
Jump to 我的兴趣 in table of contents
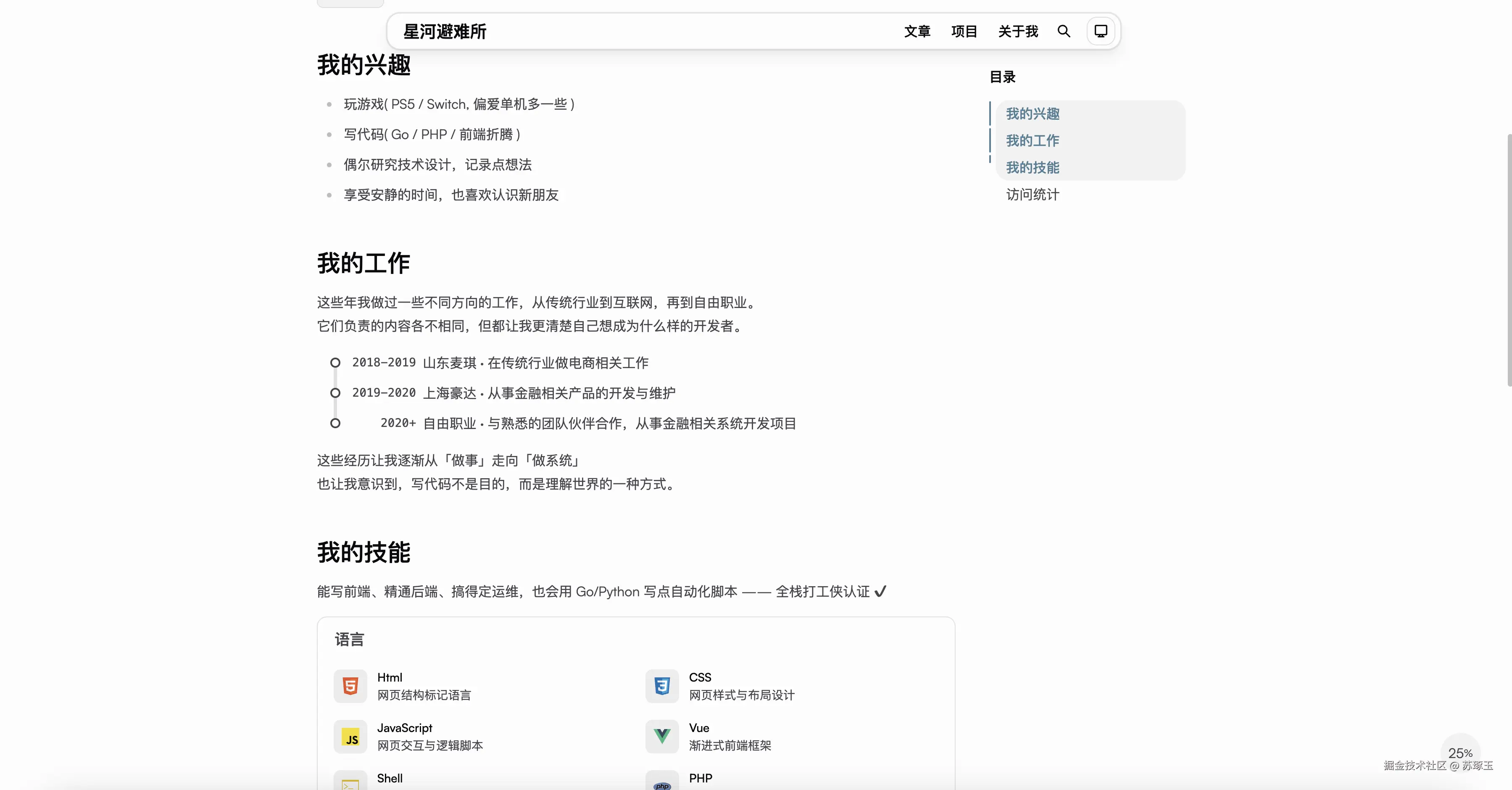point(1033,114)
